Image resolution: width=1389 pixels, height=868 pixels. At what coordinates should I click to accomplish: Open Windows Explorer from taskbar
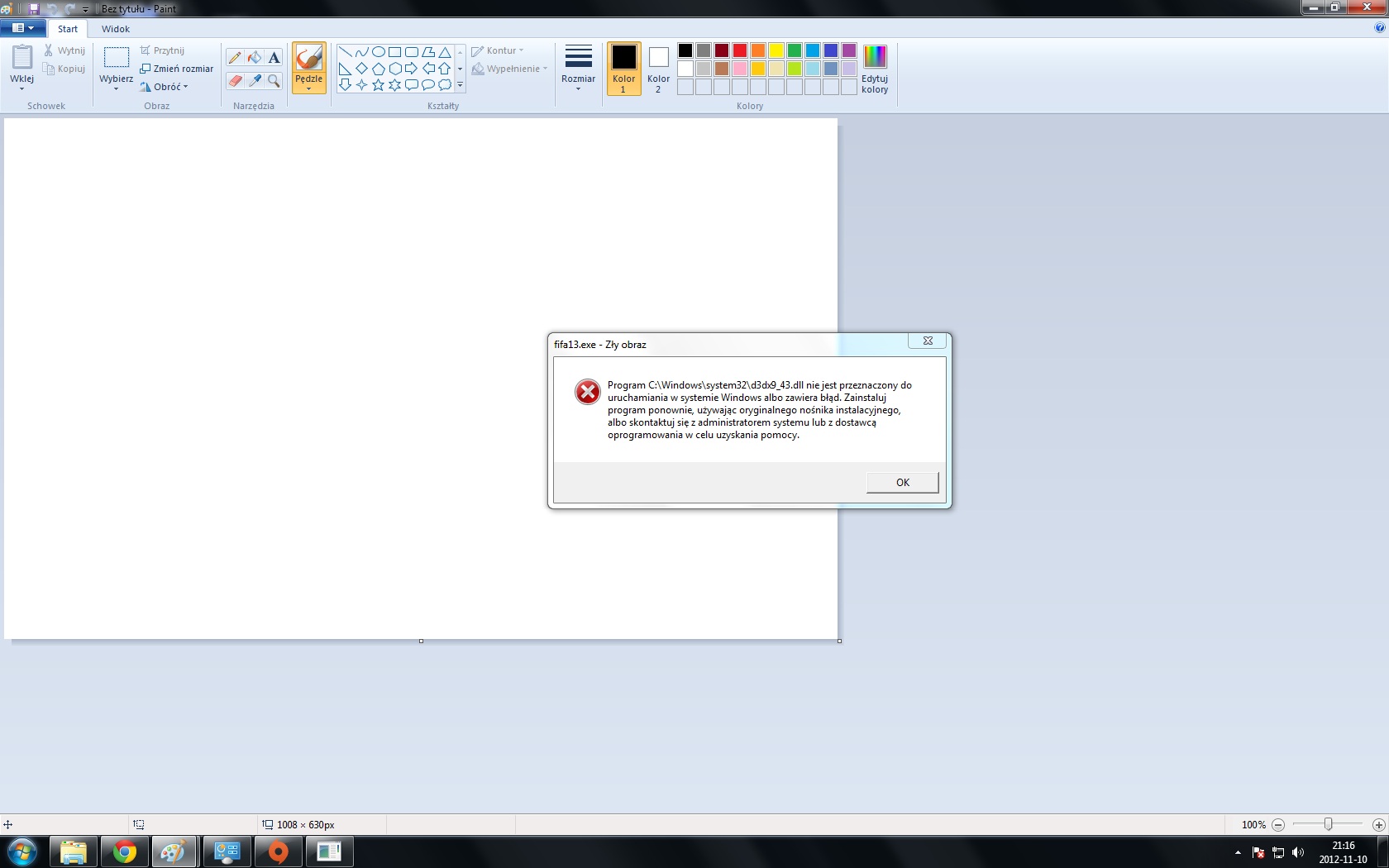tap(74, 851)
